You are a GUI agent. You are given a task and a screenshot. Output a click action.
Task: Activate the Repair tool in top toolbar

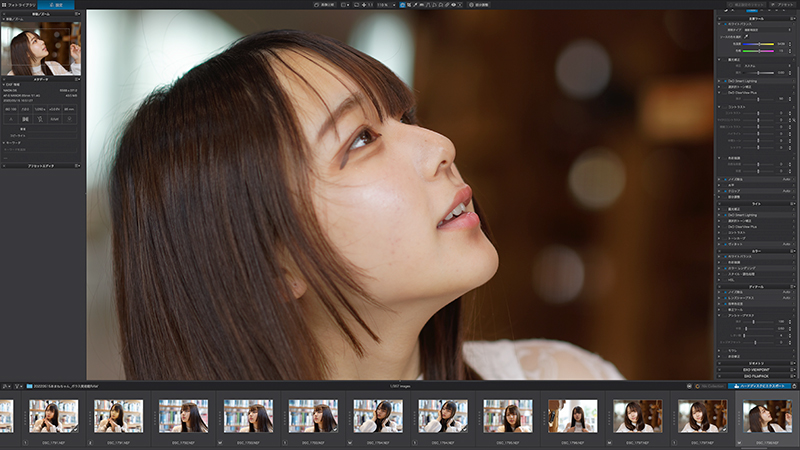(x=447, y=5)
